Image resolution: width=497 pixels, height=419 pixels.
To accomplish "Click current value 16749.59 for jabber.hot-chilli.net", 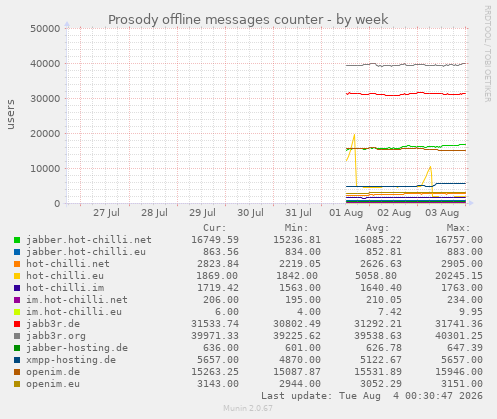I will 215,240.
